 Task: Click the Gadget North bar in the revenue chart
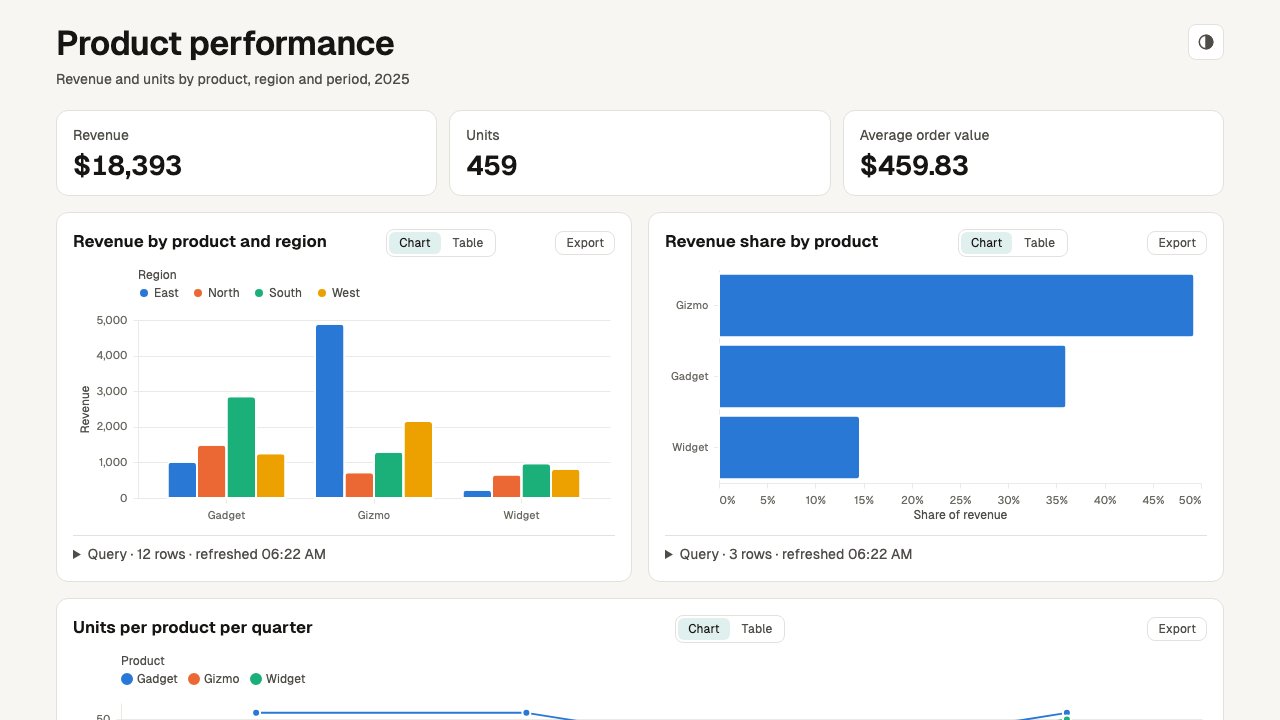pyautogui.click(x=212, y=472)
